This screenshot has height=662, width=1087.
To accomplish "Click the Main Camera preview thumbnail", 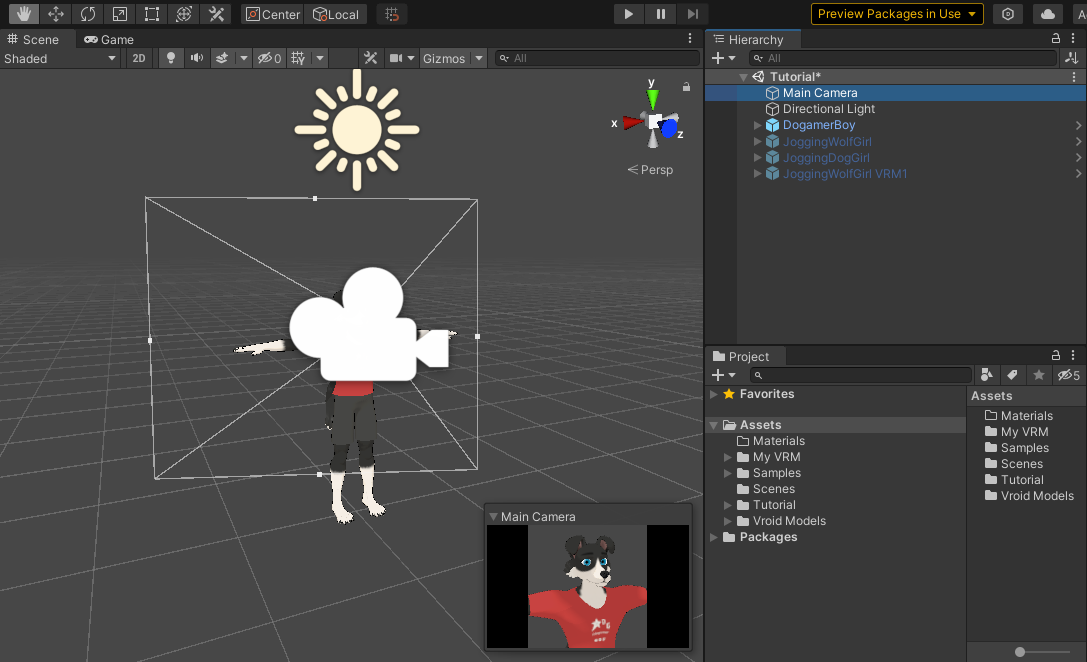I will [x=588, y=586].
